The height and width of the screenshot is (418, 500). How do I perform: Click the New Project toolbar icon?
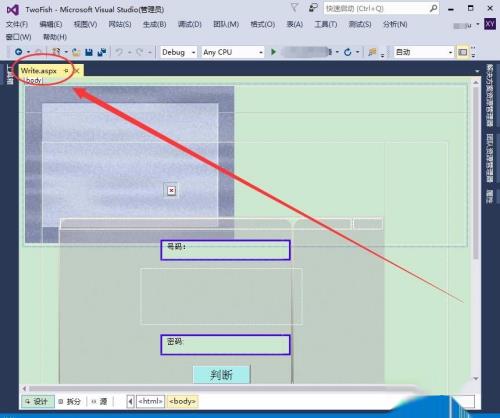point(56,52)
